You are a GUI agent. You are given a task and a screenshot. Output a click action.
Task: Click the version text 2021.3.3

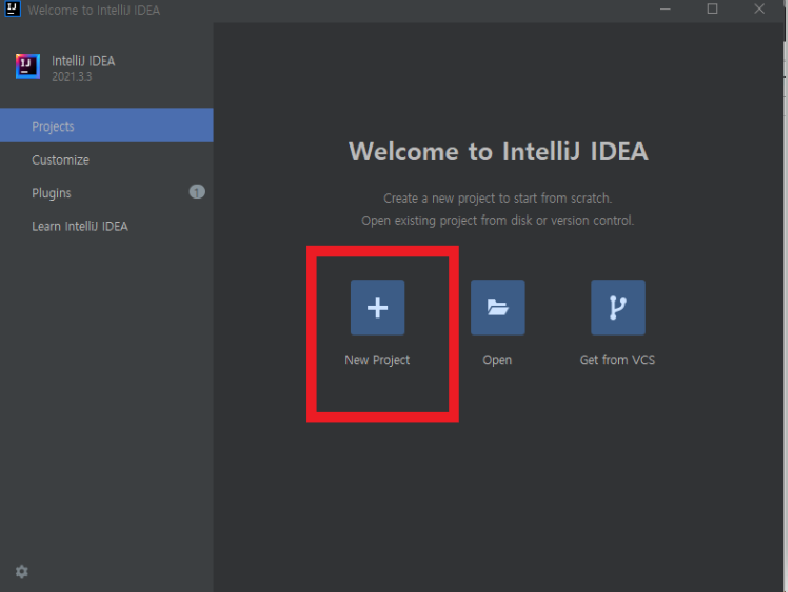tap(72, 77)
